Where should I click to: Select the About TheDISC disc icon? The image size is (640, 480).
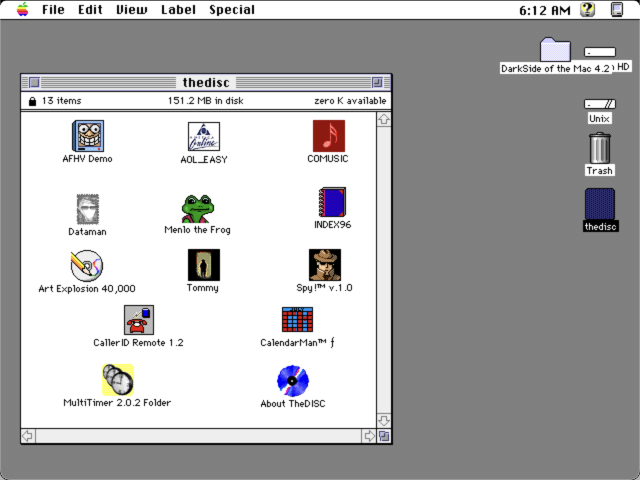point(293,381)
